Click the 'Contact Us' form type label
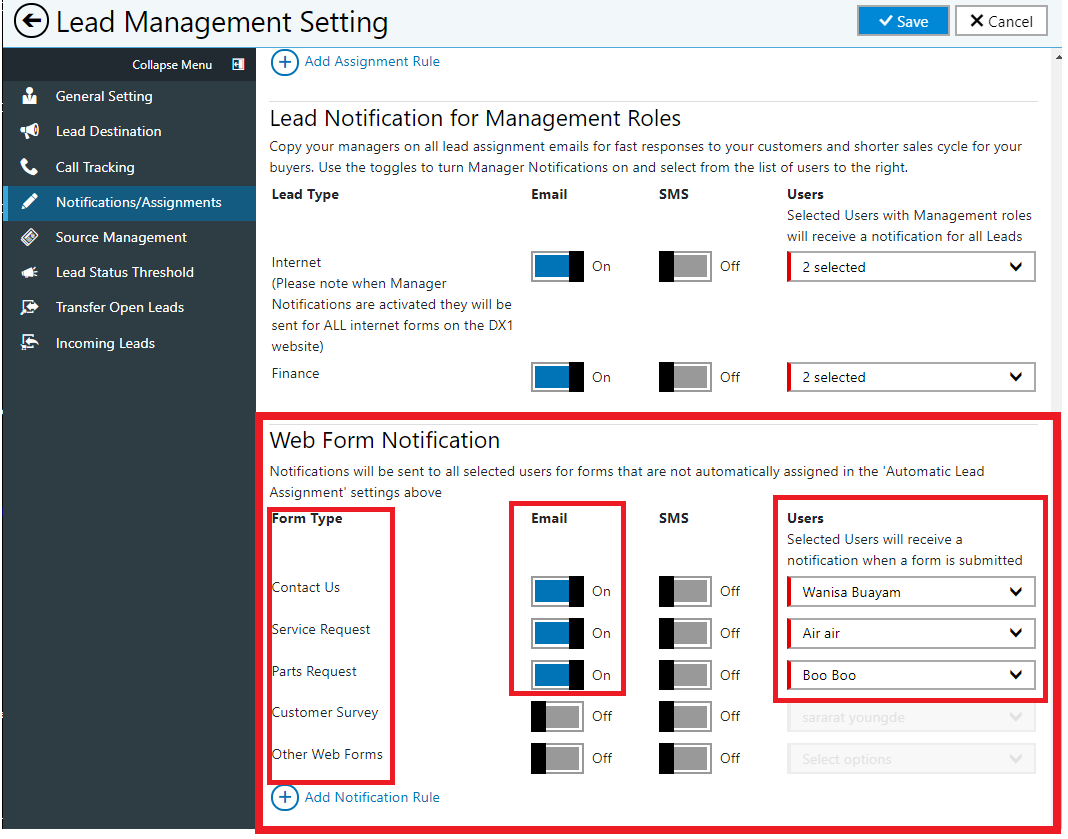This screenshot has height=839, width=1068. coord(306,587)
